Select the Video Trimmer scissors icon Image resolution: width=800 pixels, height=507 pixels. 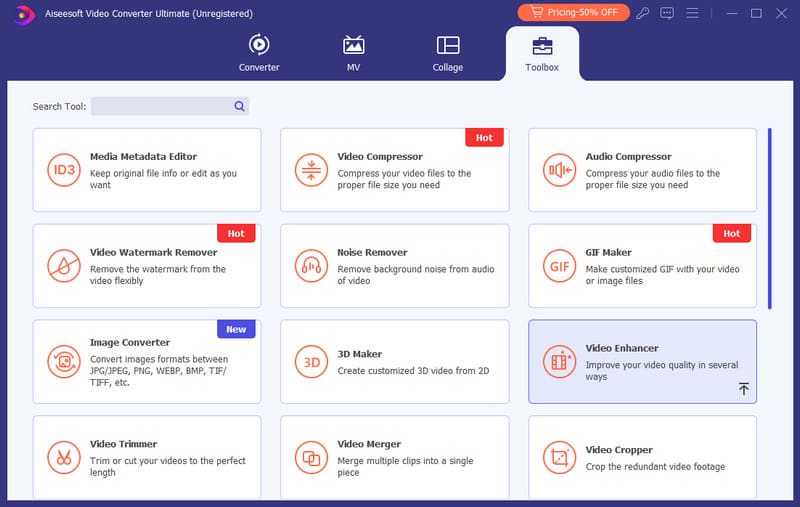[63, 458]
